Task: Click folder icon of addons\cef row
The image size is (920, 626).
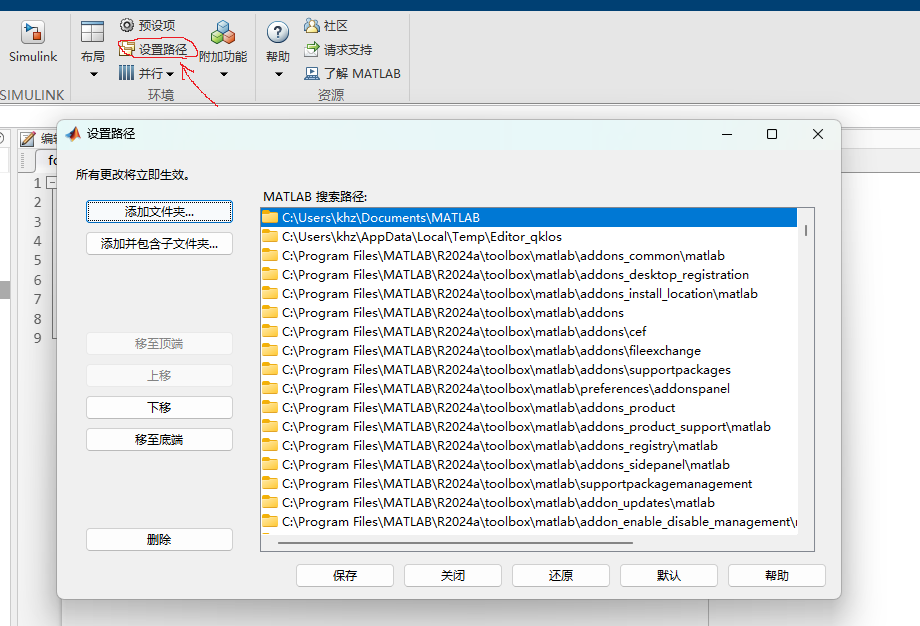Action: tap(270, 331)
